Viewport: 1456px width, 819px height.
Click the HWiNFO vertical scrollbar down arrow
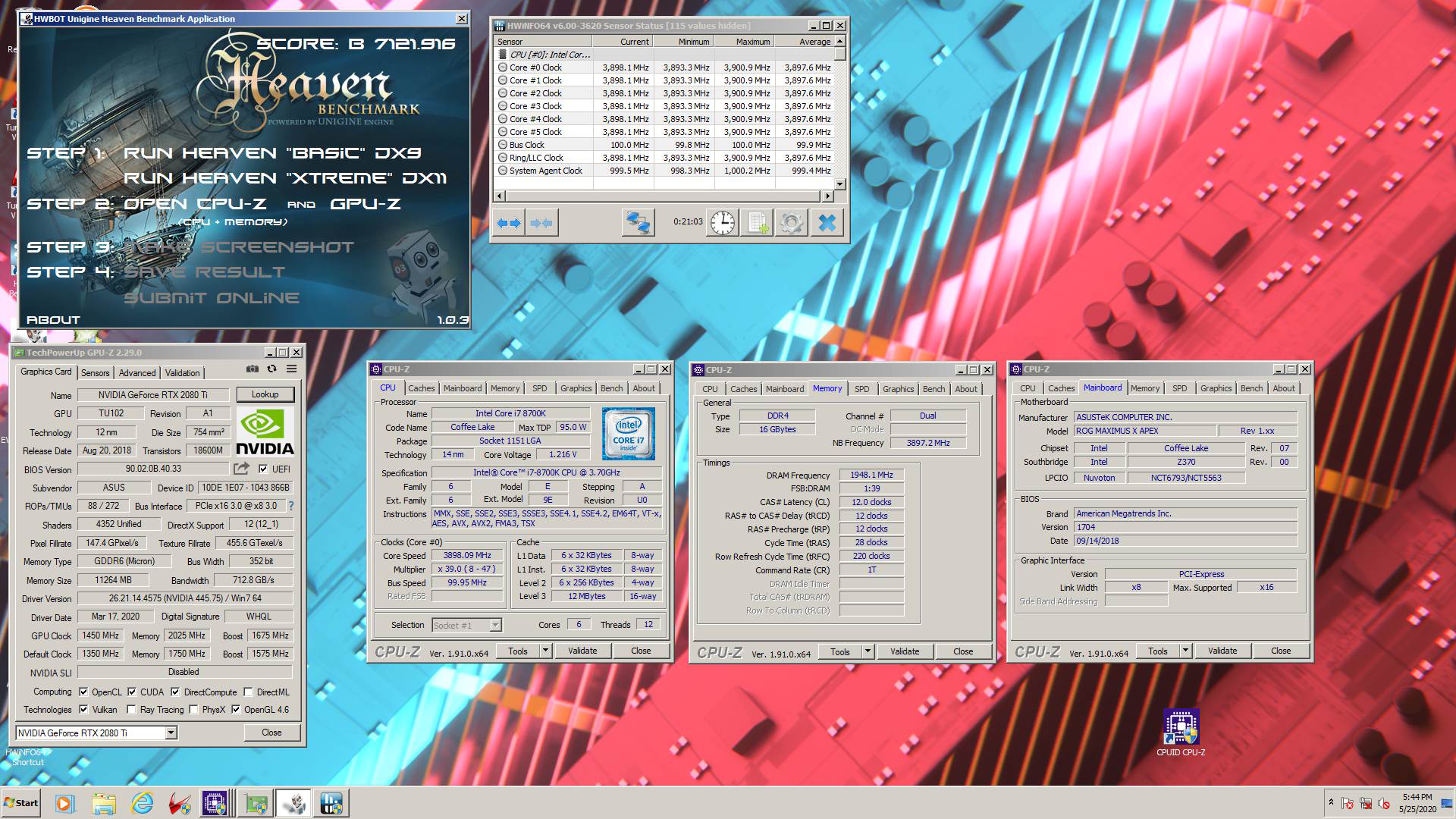coord(839,184)
